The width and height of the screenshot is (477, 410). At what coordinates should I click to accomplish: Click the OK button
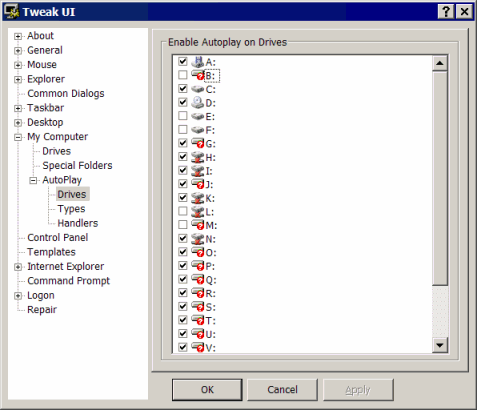point(207,390)
